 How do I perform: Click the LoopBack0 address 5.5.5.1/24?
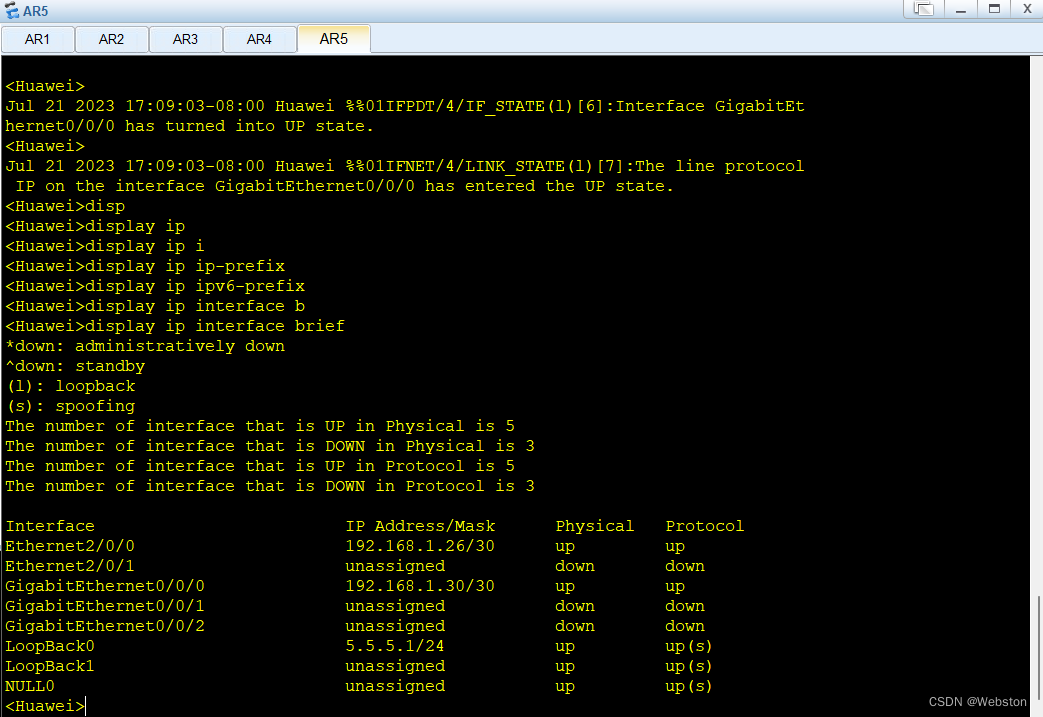[394, 646]
